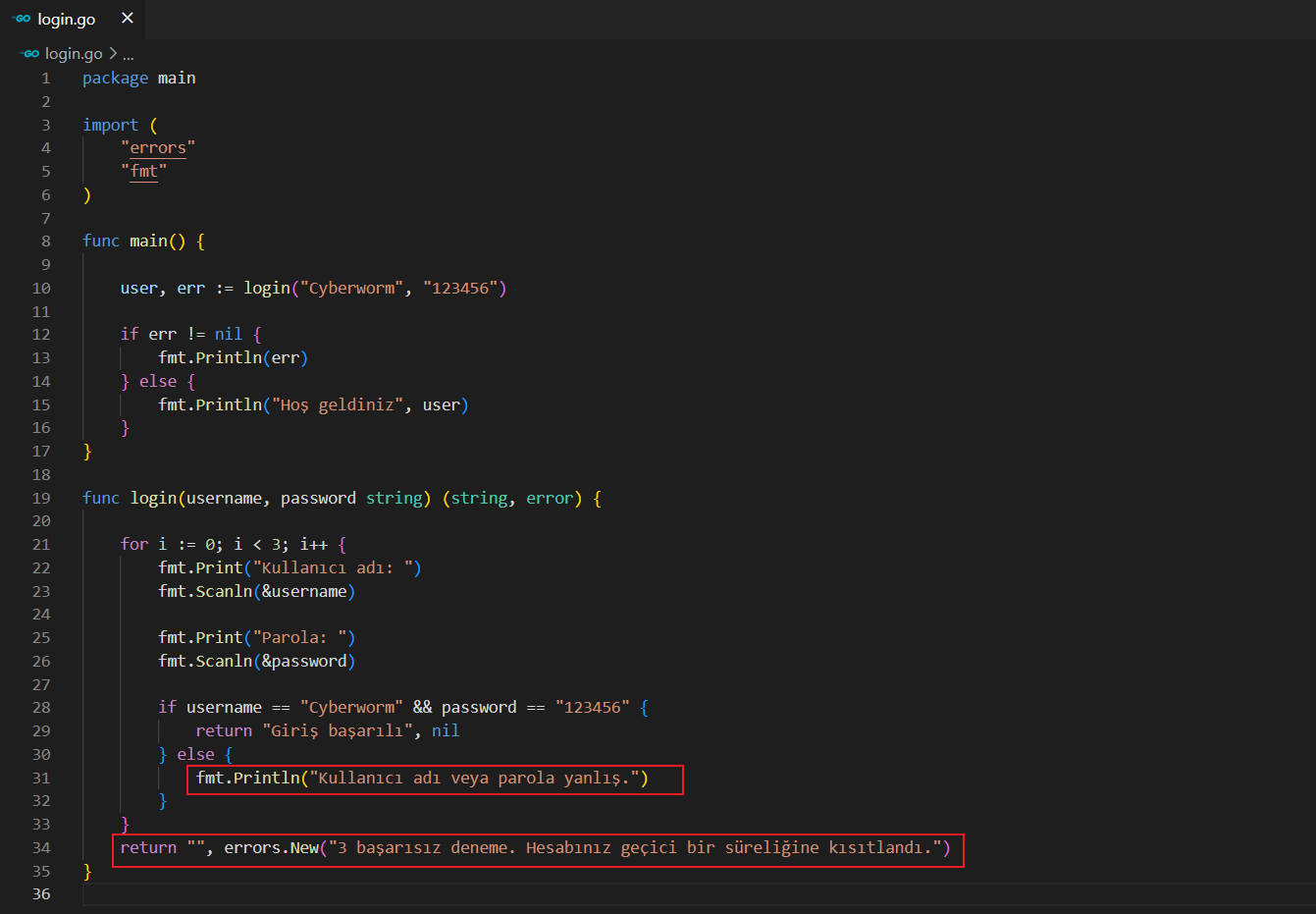Follow the "errors" import link

(x=158, y=148)
